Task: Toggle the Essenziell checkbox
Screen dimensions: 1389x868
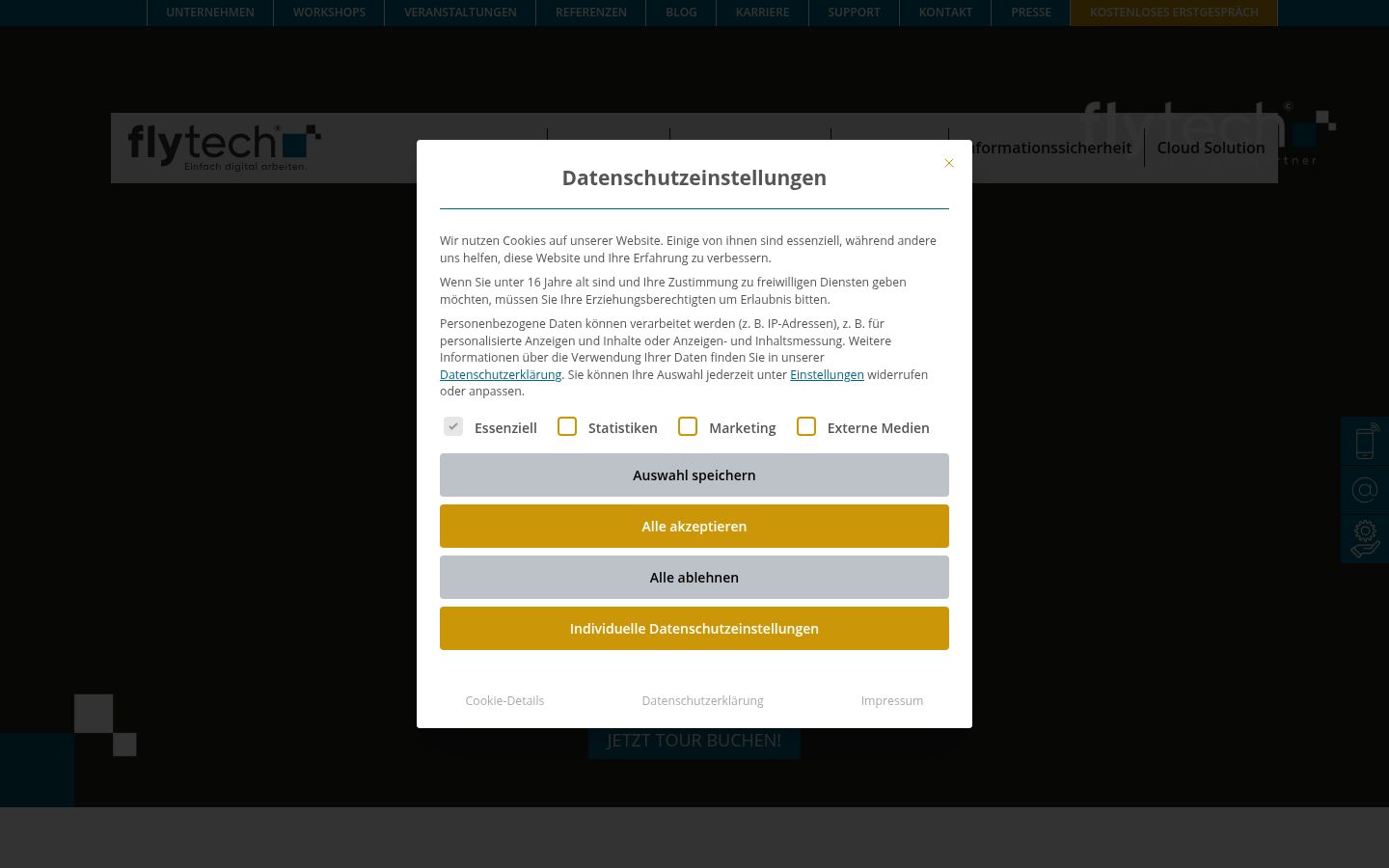Action: pos(453,426)
